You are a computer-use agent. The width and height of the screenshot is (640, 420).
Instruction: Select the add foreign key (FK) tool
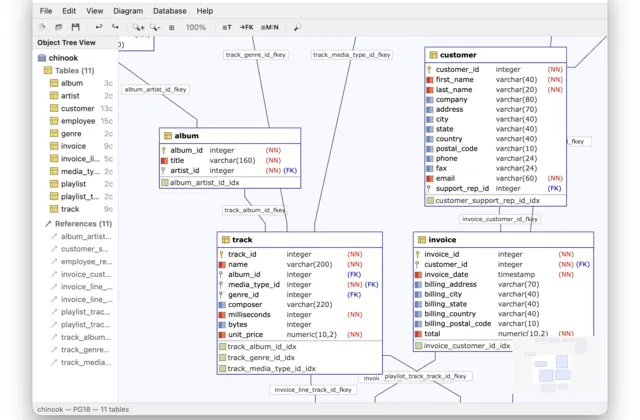247,27
